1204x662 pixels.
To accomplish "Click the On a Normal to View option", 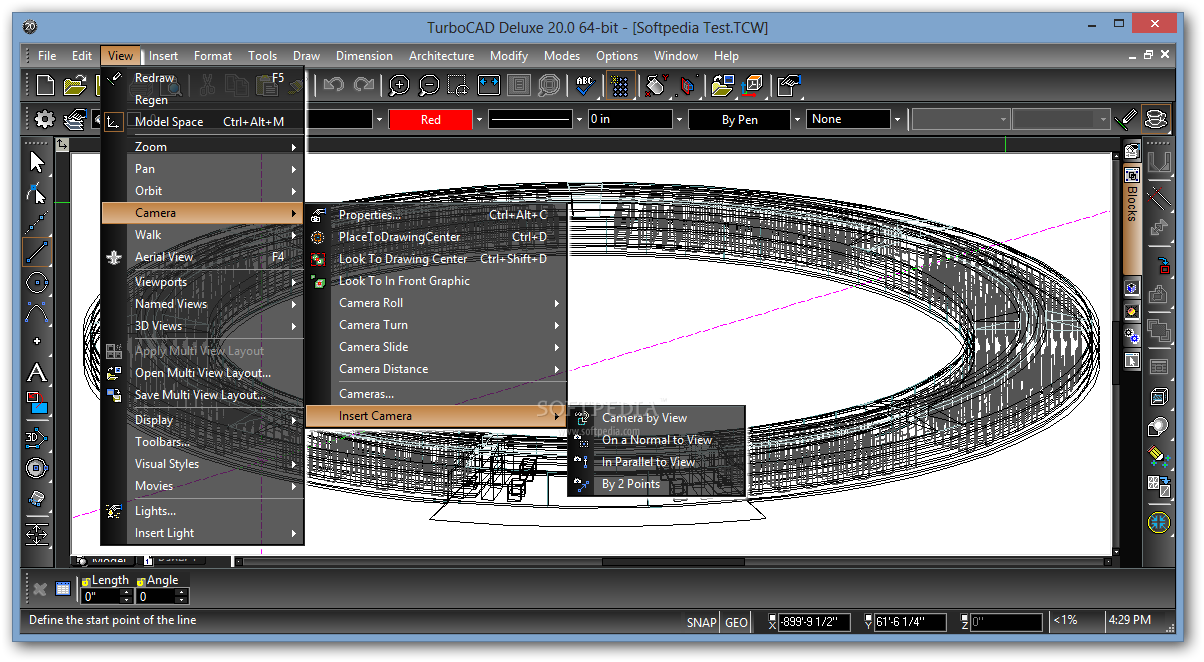I will point(657,440).
